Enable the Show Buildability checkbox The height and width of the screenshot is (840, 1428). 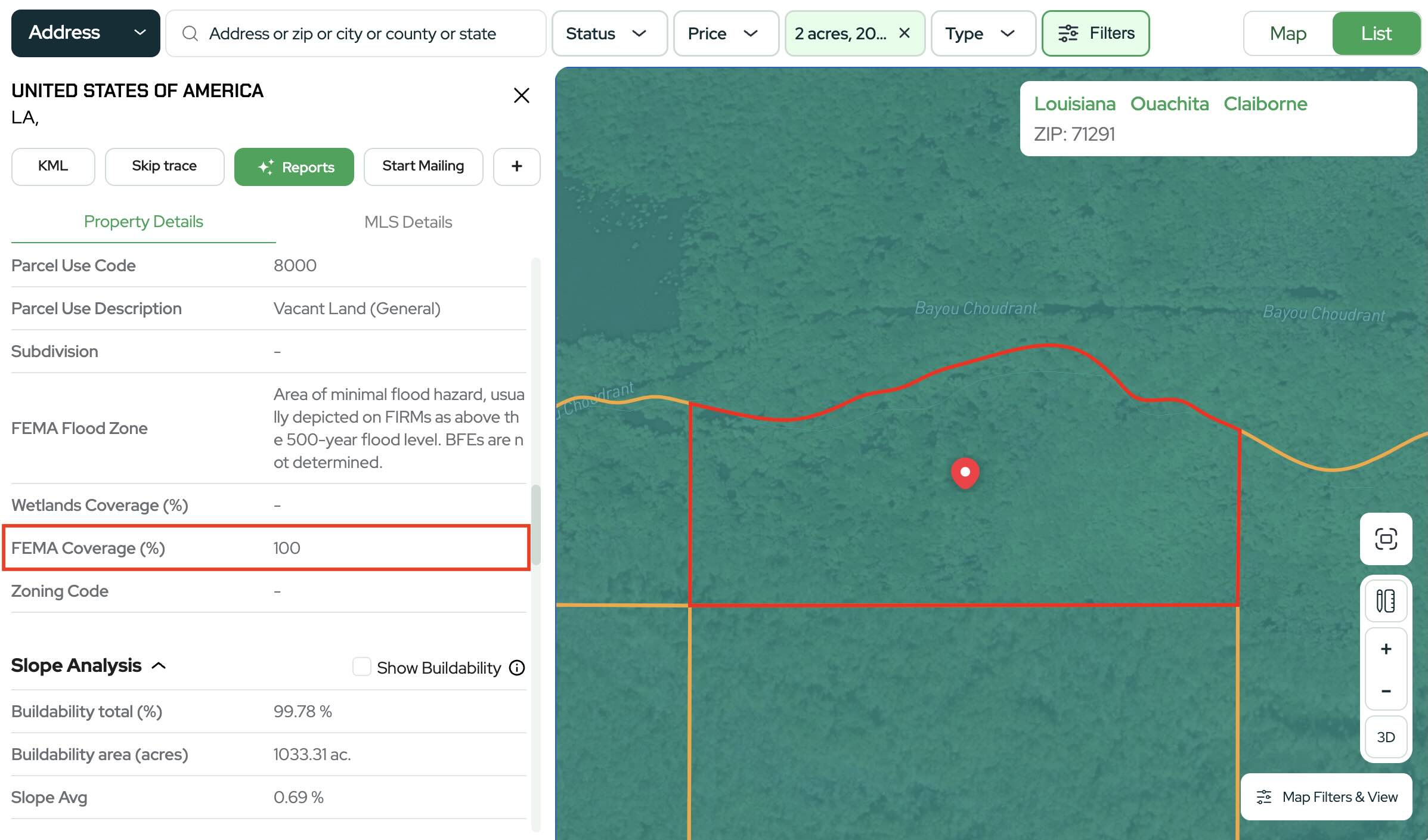point(361,667)
